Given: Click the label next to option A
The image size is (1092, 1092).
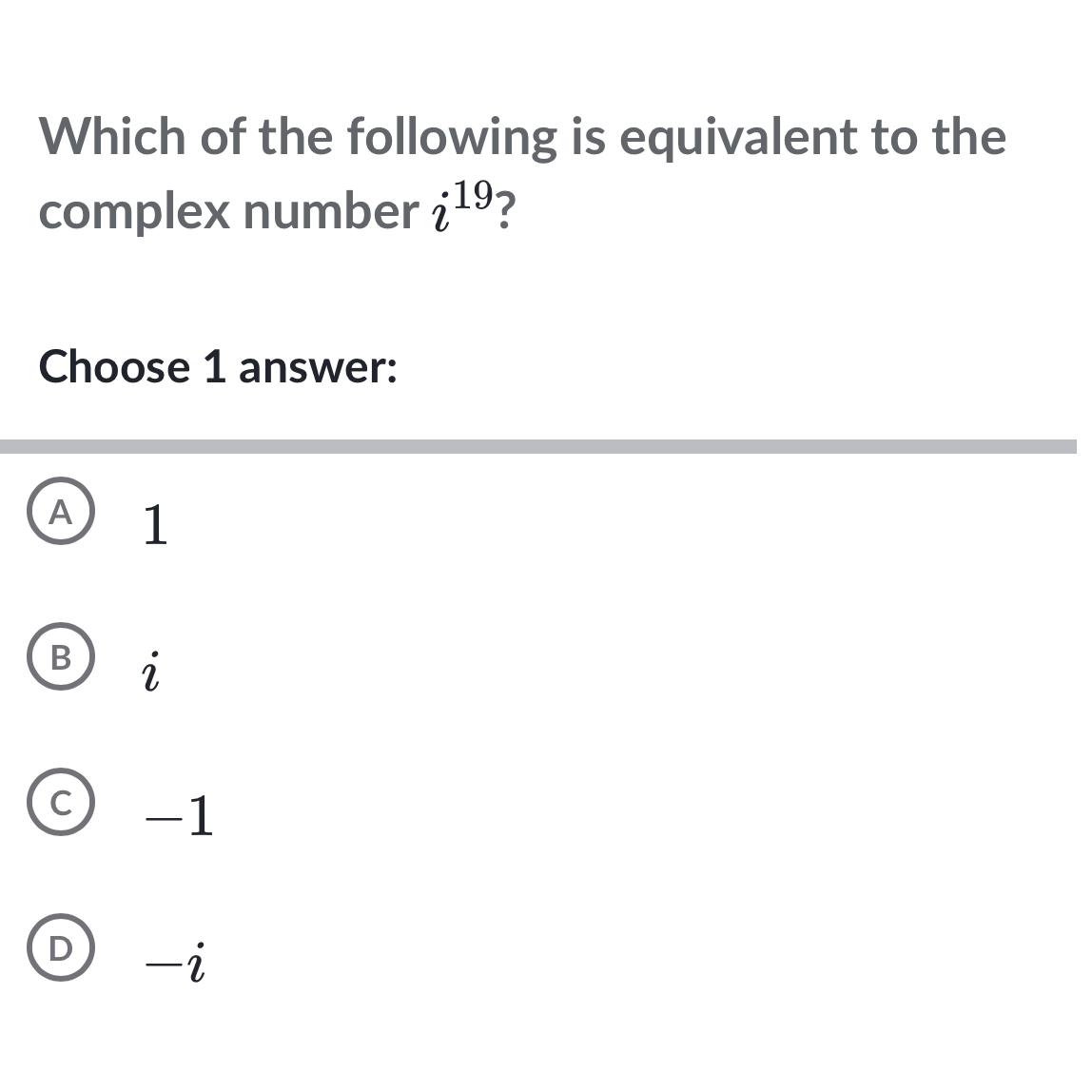Looking at the screenshot, I should [154, 523].
